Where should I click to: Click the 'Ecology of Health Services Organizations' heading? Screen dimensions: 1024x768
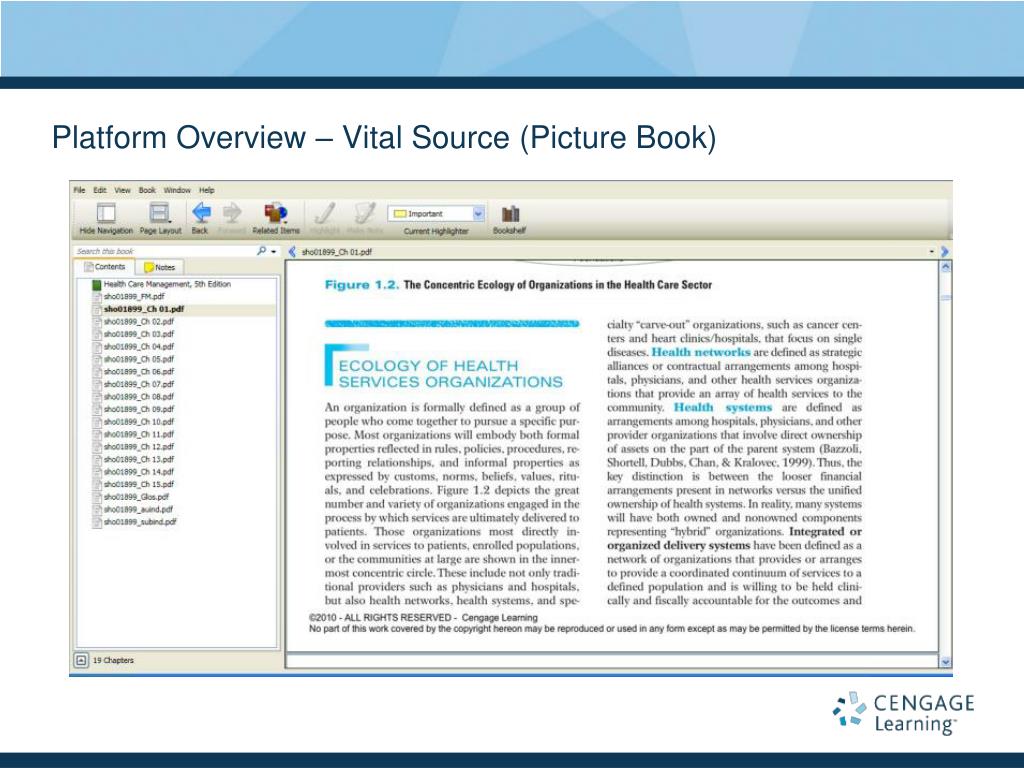pos(450,374)
